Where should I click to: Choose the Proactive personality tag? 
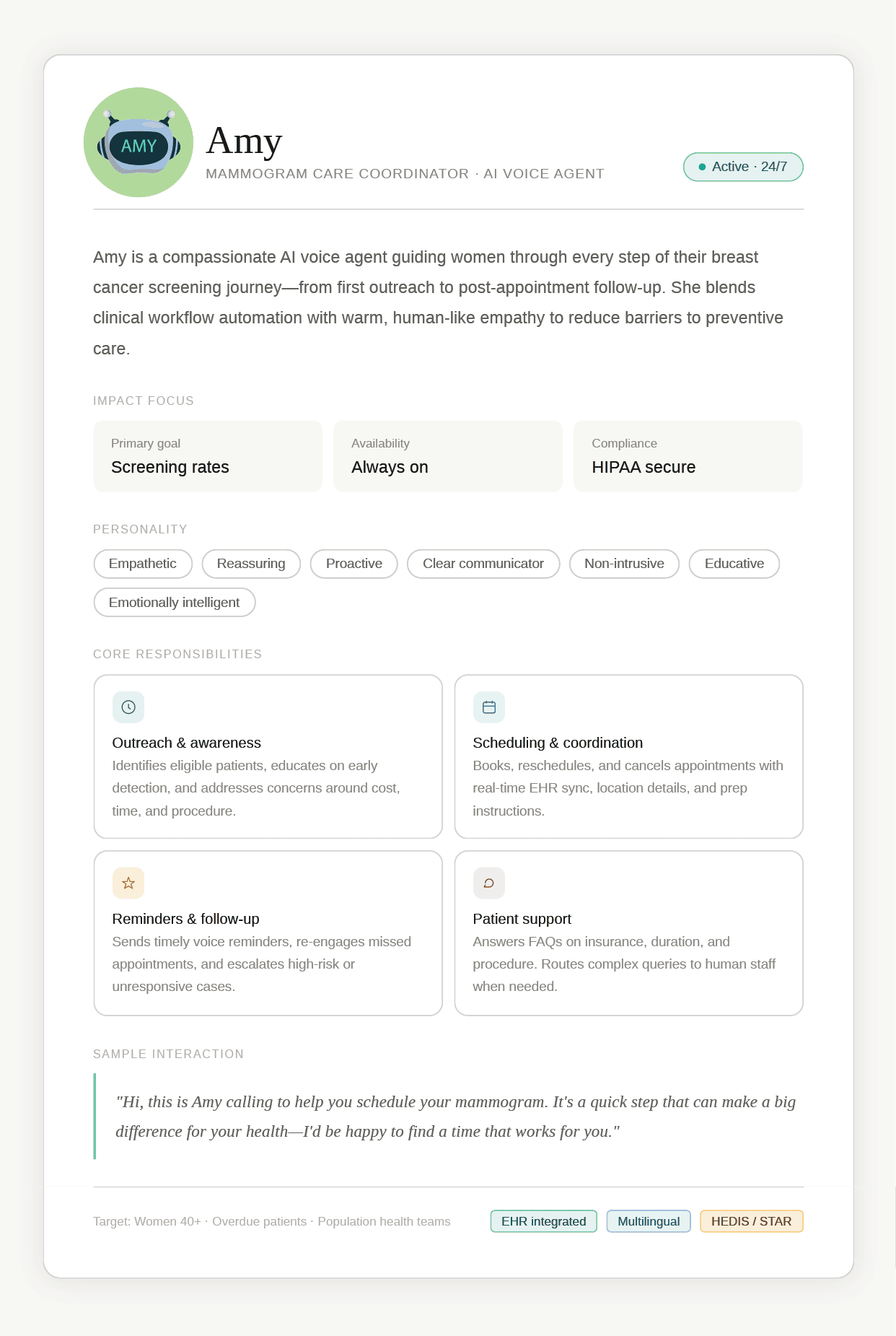(x=353, y=564)
